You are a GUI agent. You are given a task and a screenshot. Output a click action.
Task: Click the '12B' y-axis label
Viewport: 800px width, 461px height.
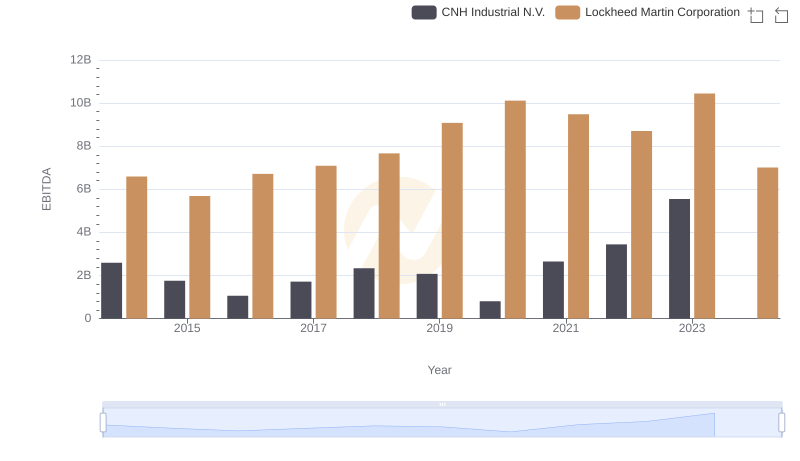(81, 60)
